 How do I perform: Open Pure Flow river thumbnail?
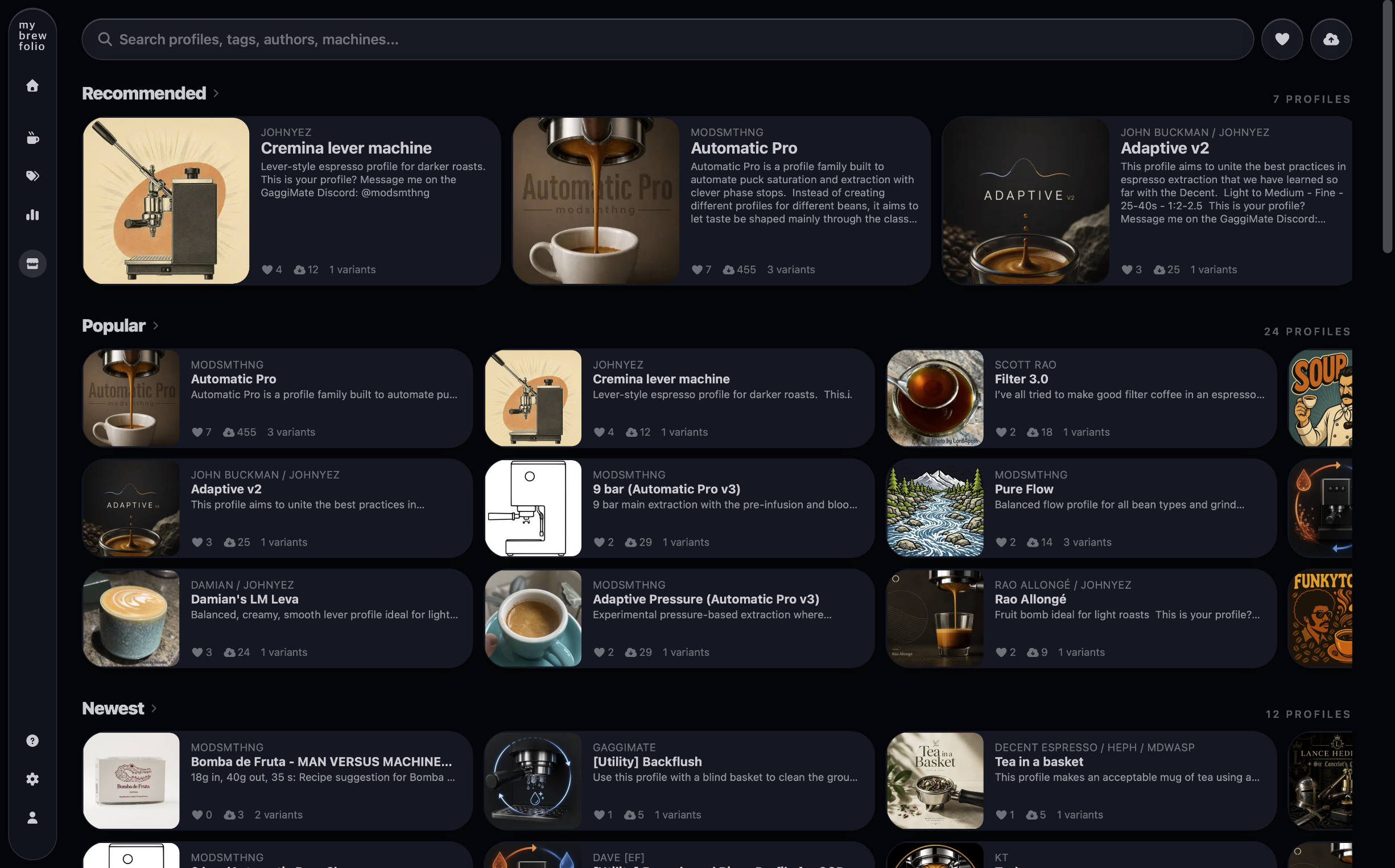tap(935, 509)
